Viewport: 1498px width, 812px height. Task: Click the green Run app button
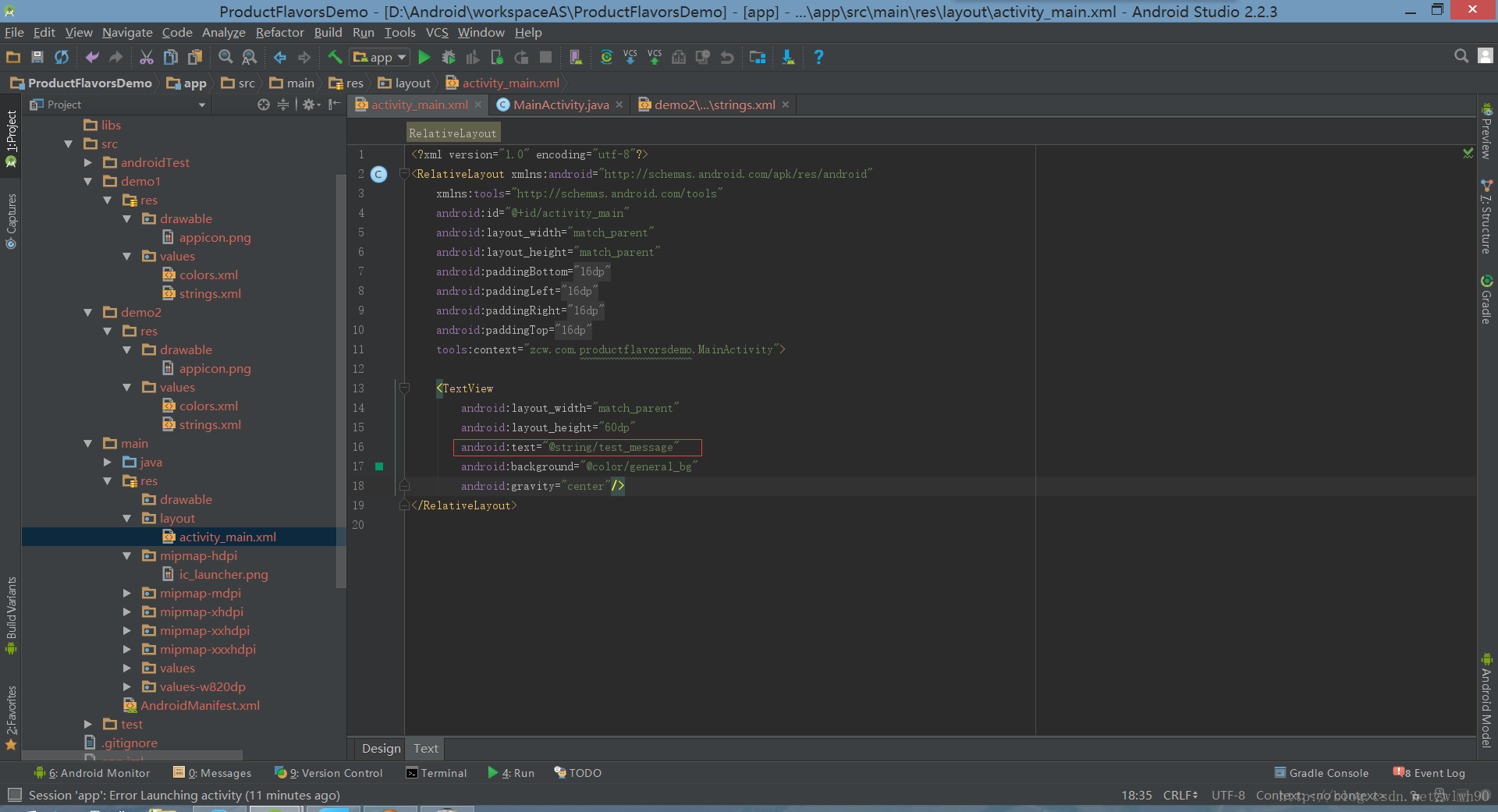tap(424, 57)
